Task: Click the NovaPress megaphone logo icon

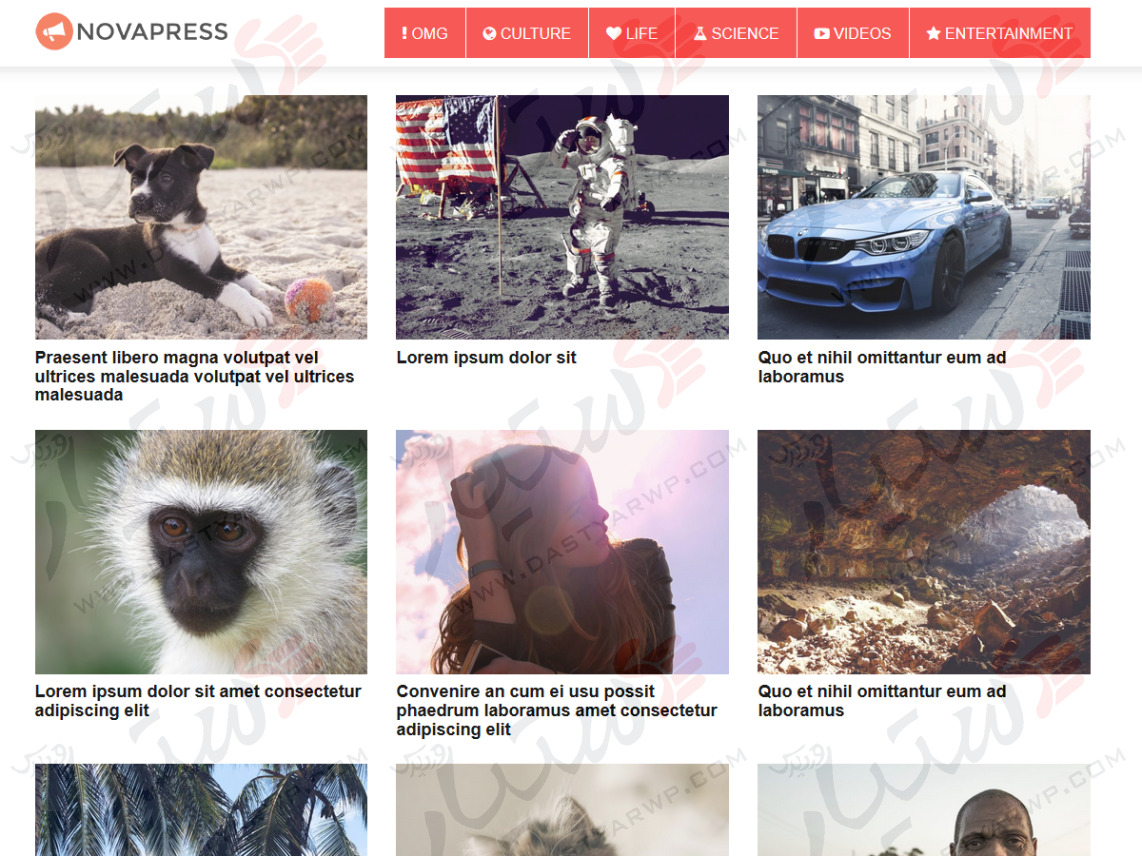Action: pyautogui.click(x=54, y=31)
